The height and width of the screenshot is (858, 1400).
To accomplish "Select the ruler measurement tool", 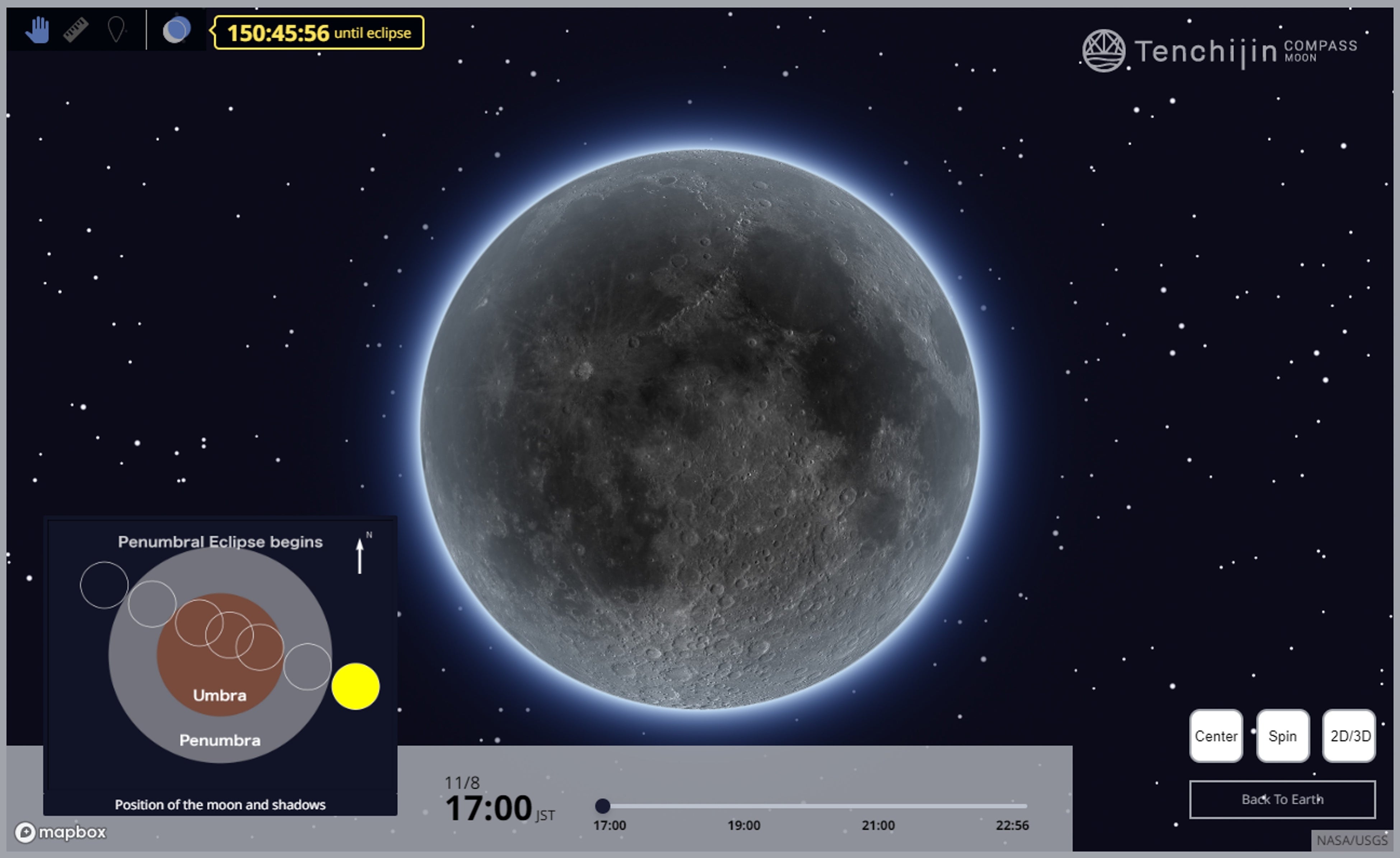I will [76, 30].
